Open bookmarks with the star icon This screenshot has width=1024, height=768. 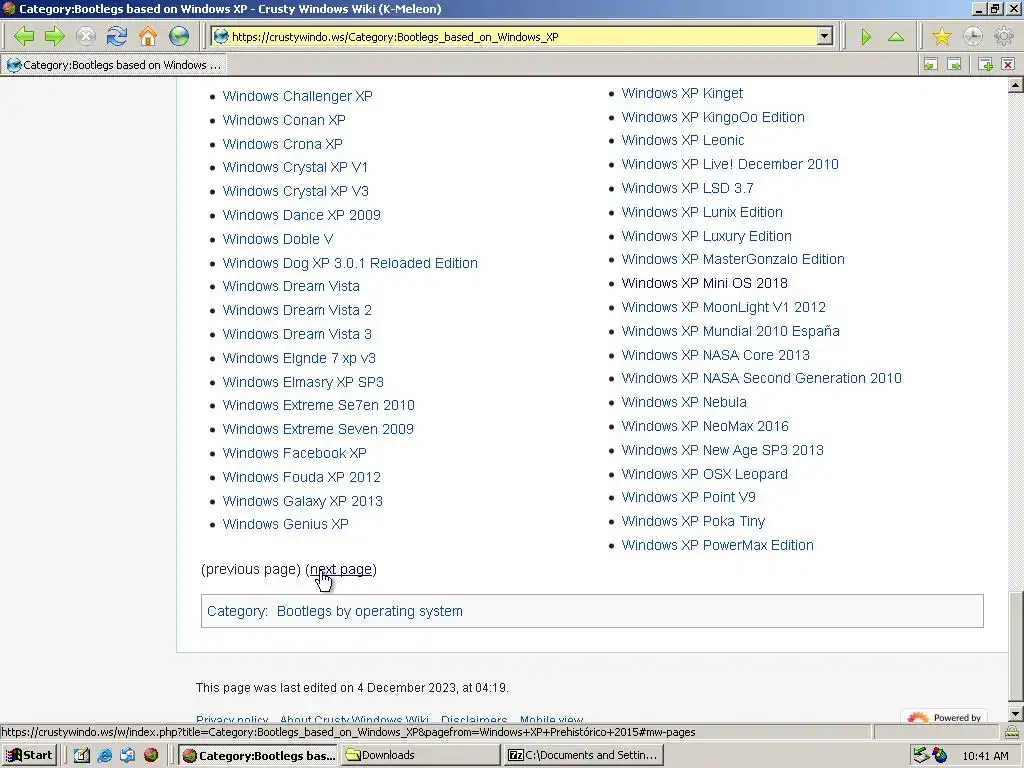[x=941, y=36]
